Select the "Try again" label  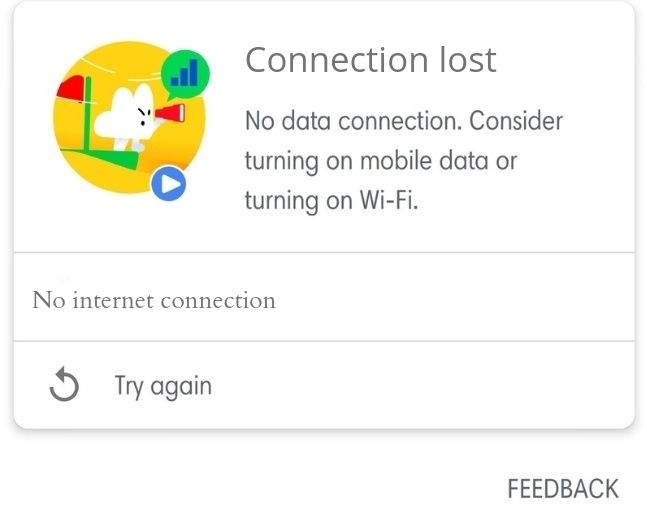[x=163, y=386]
